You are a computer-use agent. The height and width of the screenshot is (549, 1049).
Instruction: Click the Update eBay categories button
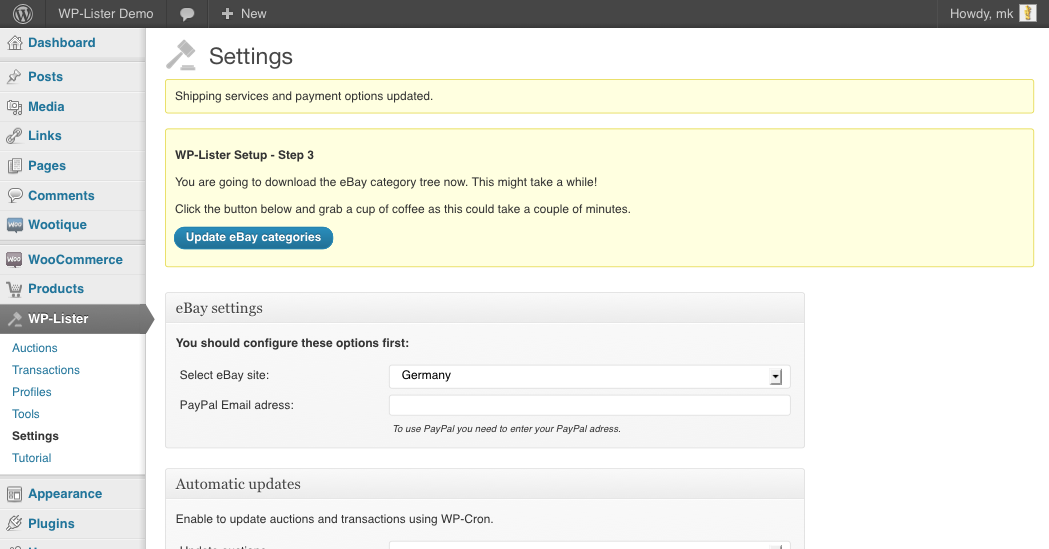(254, 237)
